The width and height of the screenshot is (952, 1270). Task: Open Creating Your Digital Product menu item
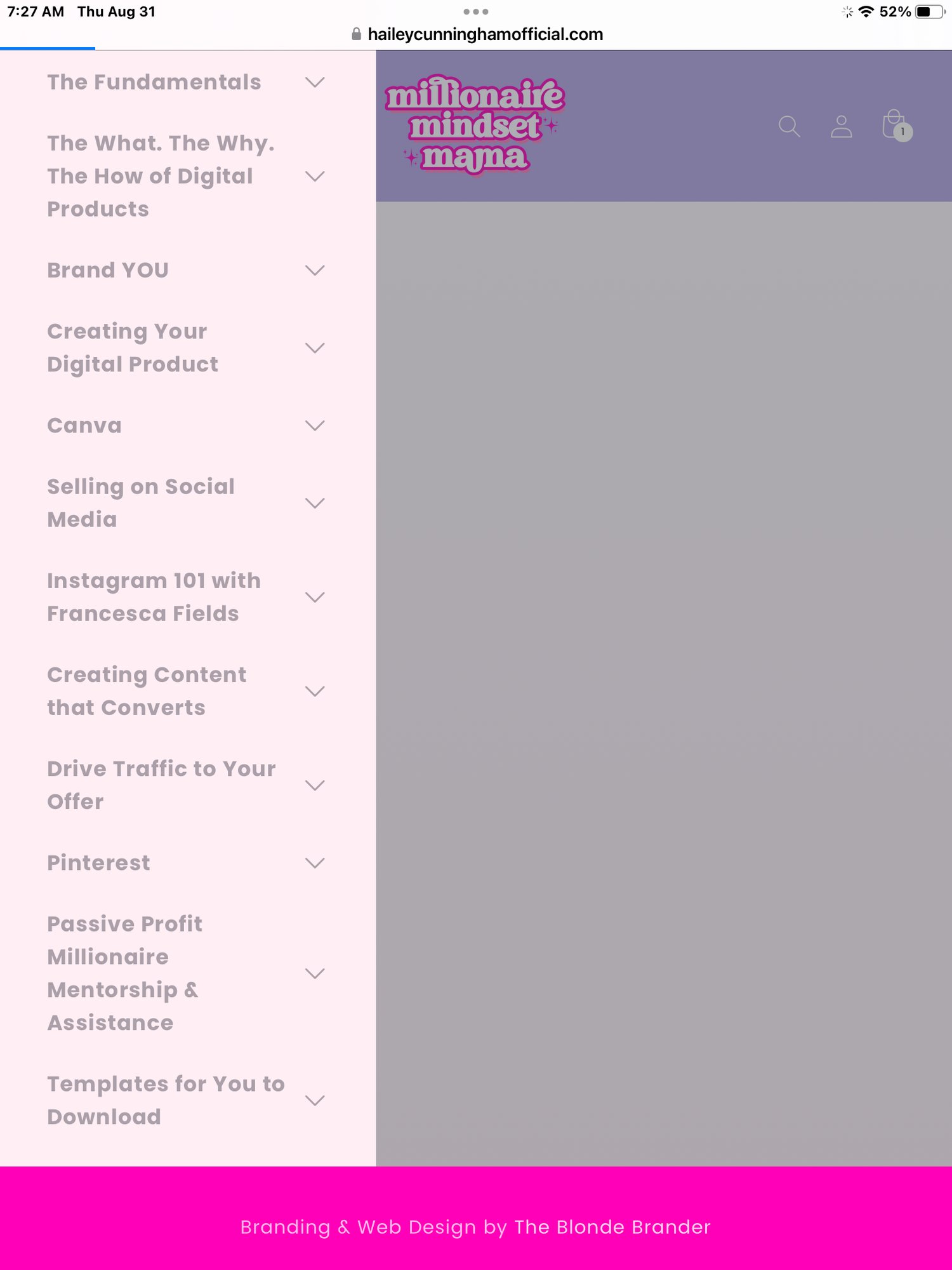tap(133, 348)
